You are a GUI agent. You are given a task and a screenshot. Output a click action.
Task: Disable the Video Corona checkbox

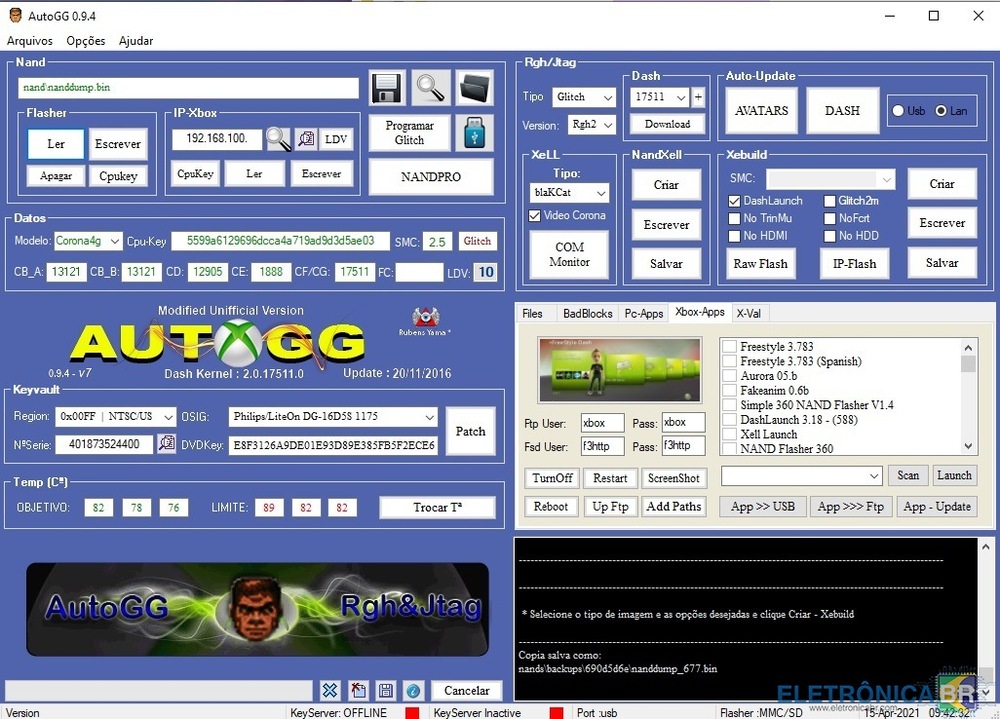[x=535, y=216]
